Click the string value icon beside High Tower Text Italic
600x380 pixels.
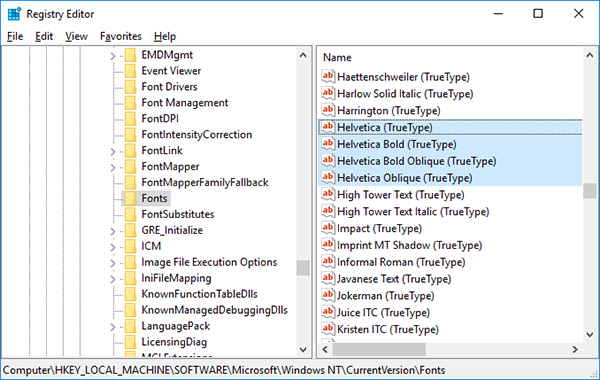328,211
